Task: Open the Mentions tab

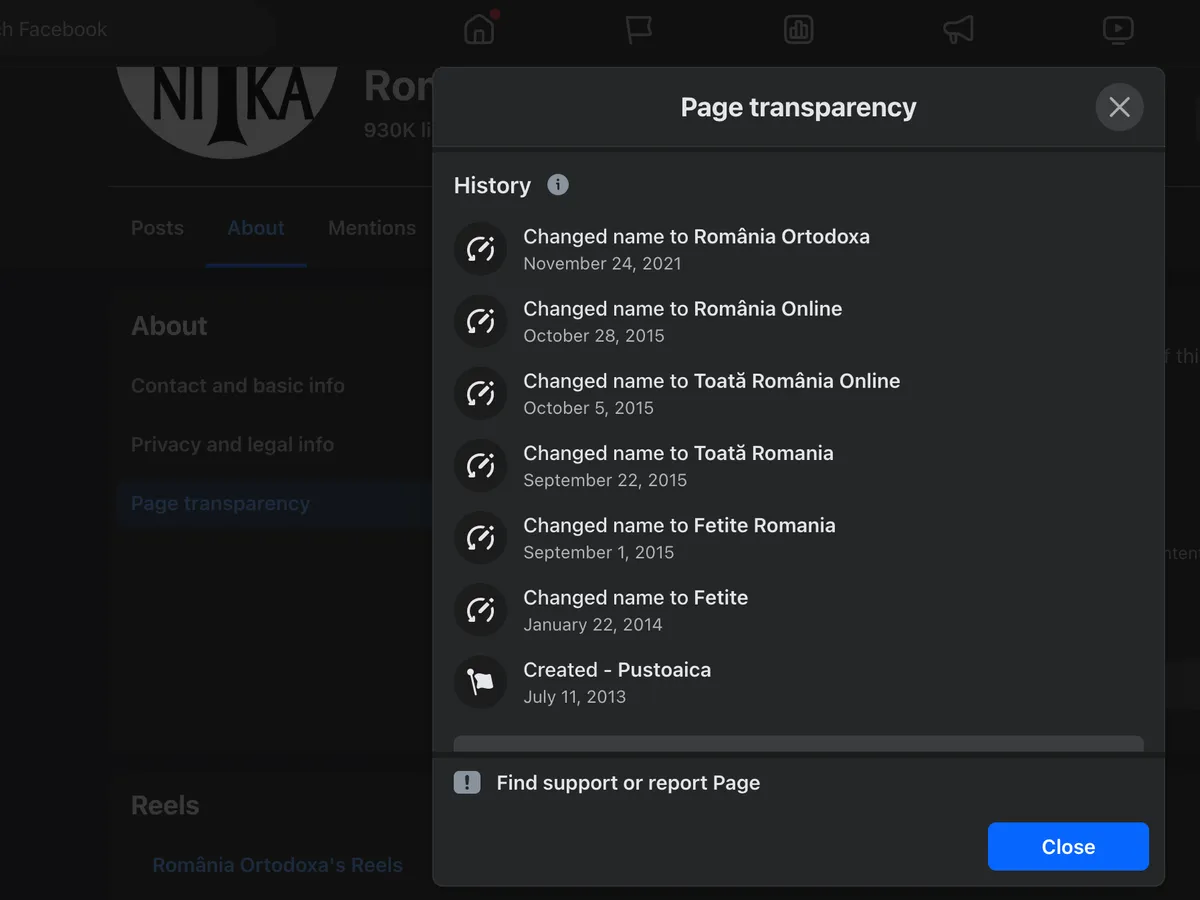Action: (372, 228)
